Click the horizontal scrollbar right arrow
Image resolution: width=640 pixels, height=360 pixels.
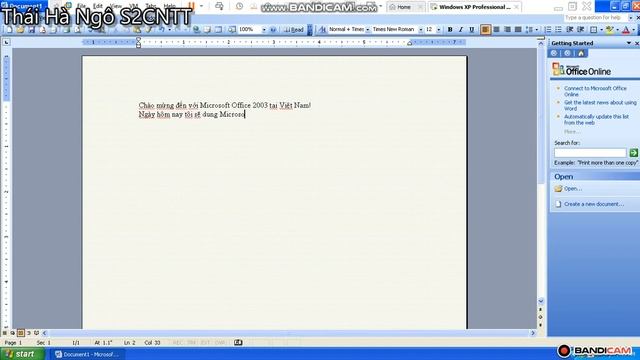pos(533,333)
